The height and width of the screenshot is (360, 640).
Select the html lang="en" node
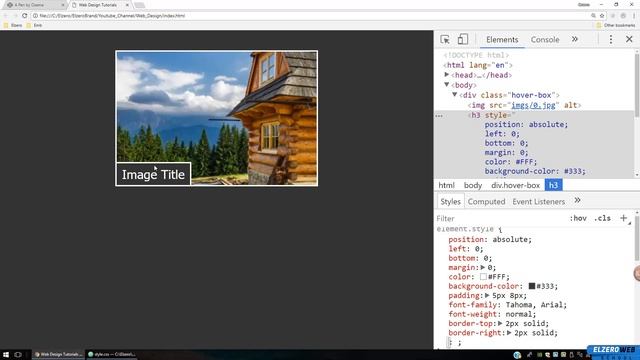tap(478, 65)
